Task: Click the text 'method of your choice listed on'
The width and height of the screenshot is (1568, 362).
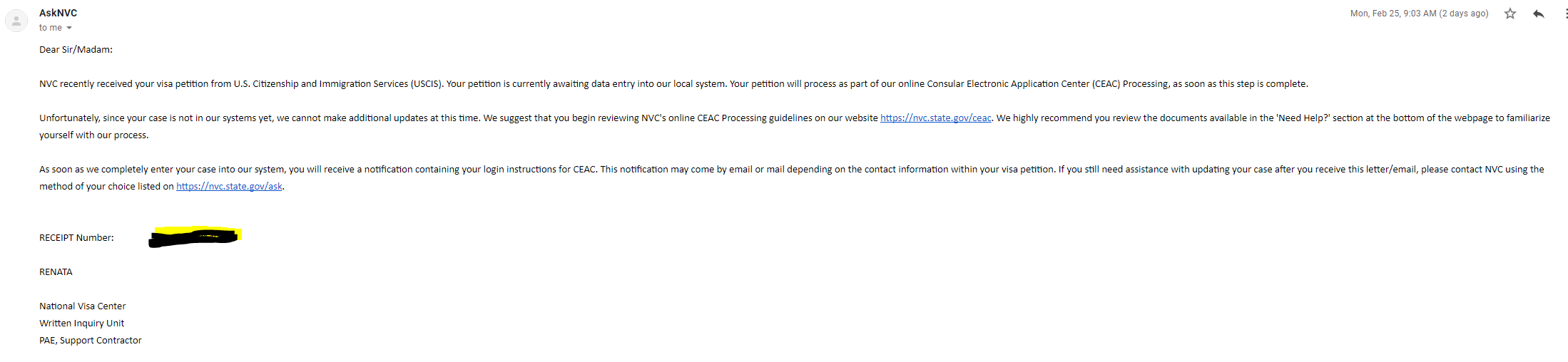Action: pos(106,187)
